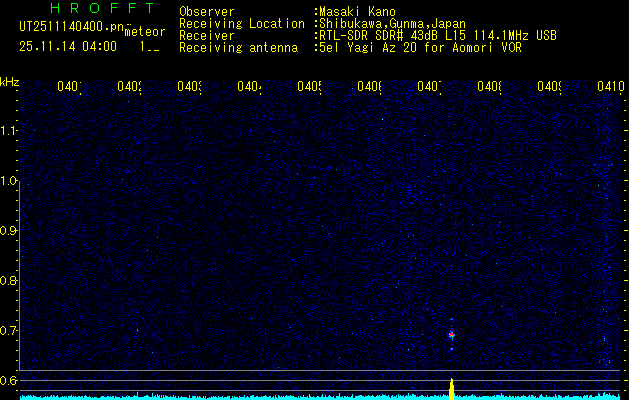Image resolution: width=629 pixels, height=400 pixels.
Task: Click the 0408 time marker
Action: tap(489, 86)
